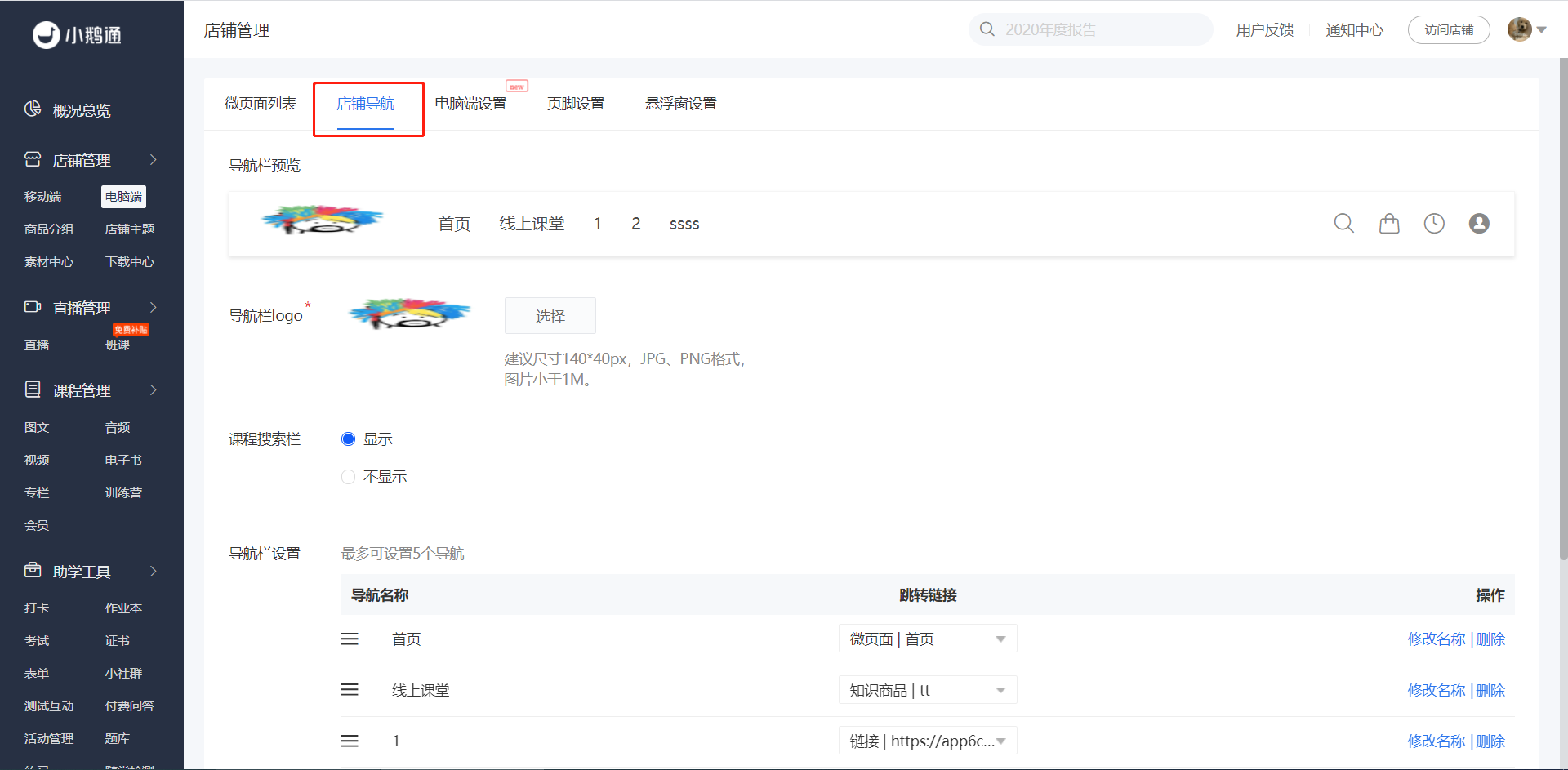Switch to the 微页面列表 tab
This screenshot has width=1568, height=770.
click(x=261, y=104)
